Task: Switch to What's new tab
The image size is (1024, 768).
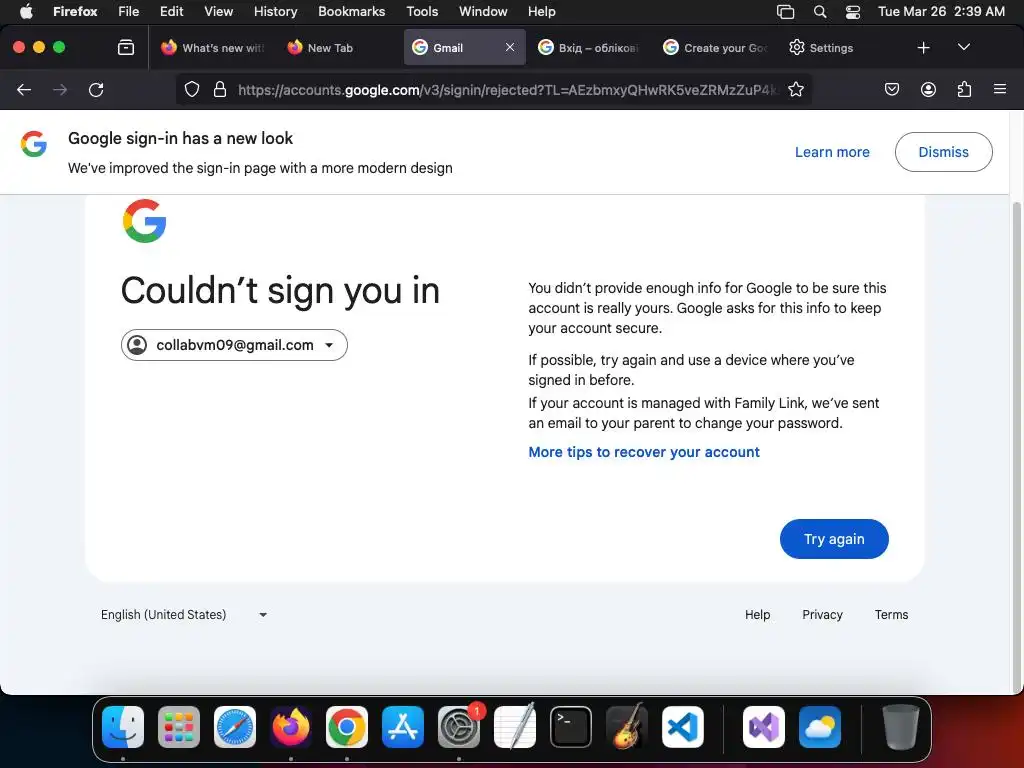Action: (x=213, y=48)
